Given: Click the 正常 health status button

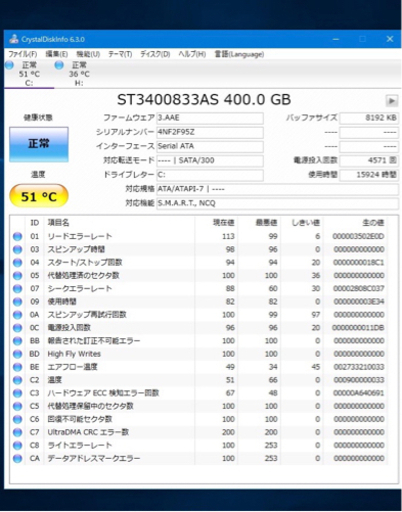Looking at the screenshot, I should pyautogui.click(x=39, y=144).
